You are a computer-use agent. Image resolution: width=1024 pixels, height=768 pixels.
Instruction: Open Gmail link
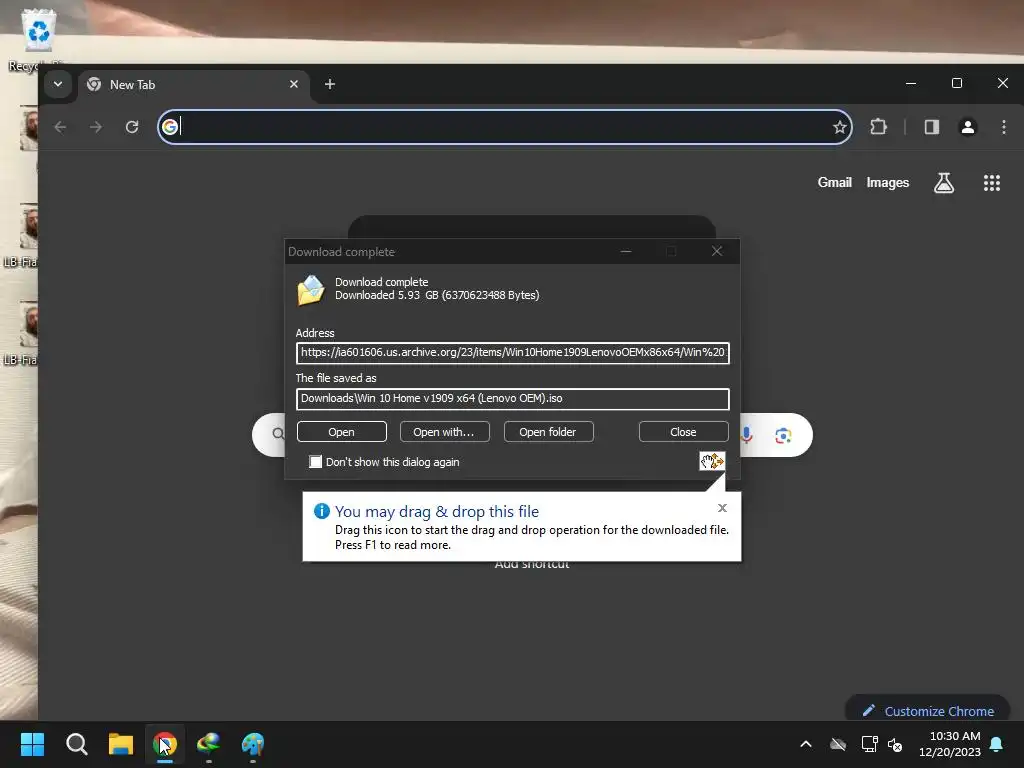[x=835, y=182]
